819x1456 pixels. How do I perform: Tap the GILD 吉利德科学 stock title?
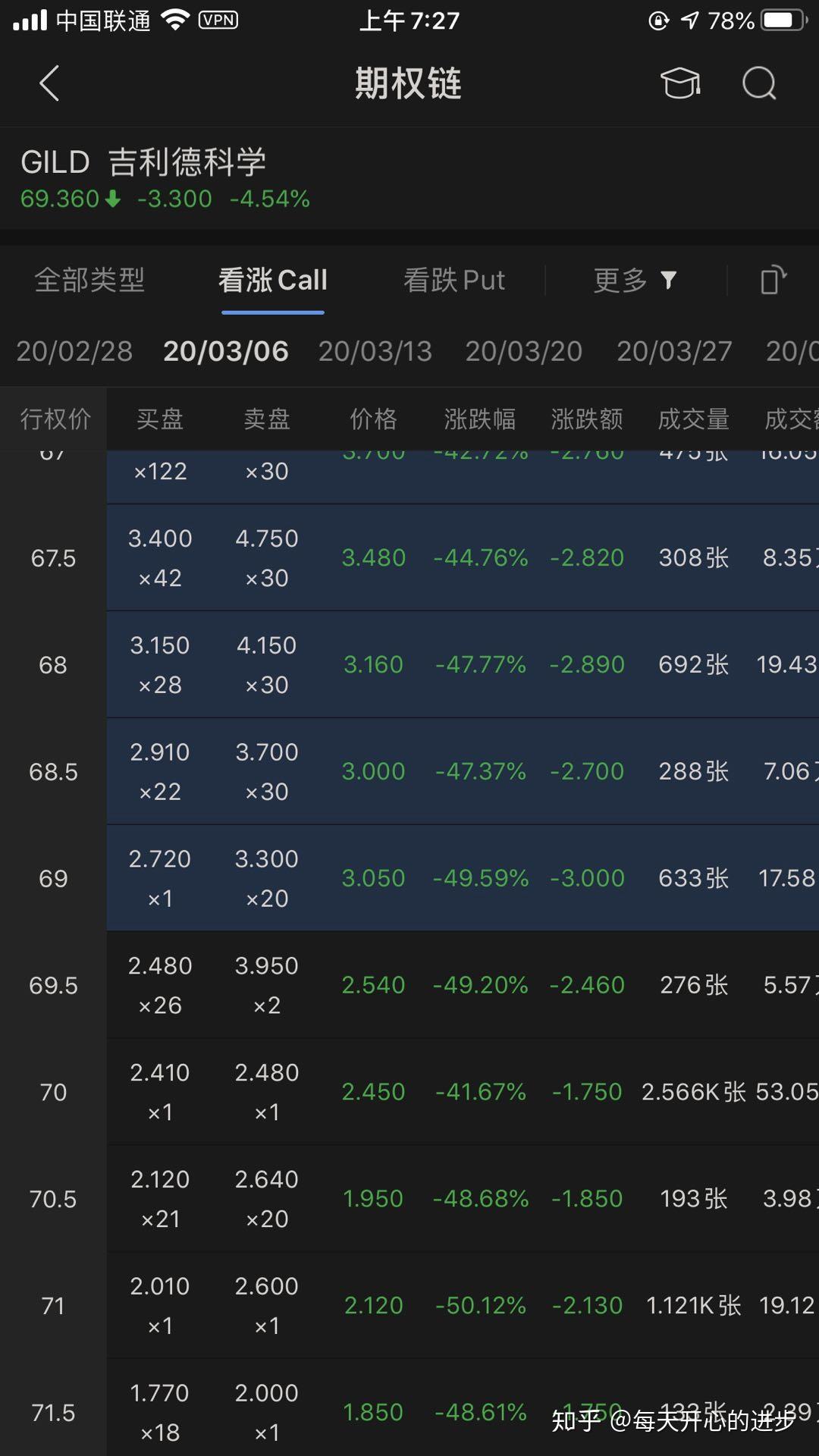[143, 162]
